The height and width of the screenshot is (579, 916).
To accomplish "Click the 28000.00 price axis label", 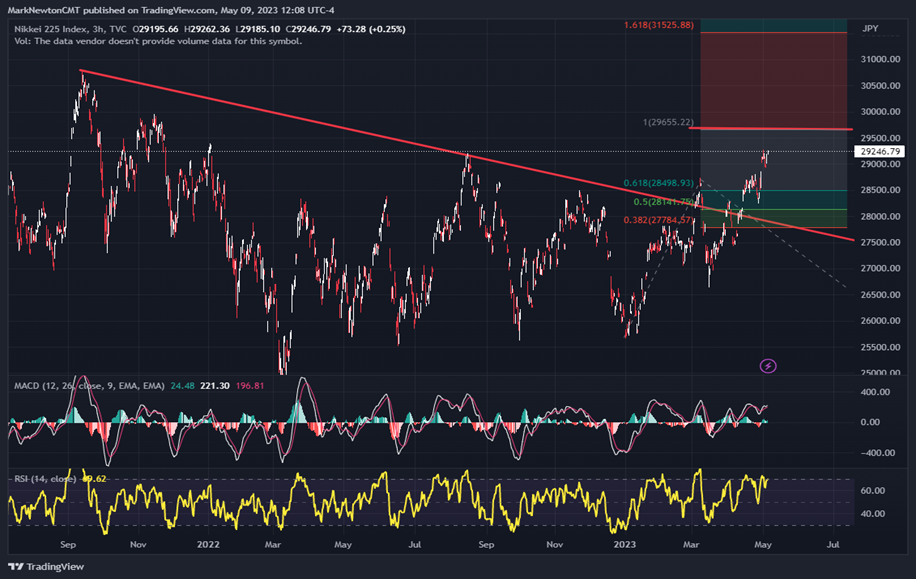I will [x=880, y=216].
